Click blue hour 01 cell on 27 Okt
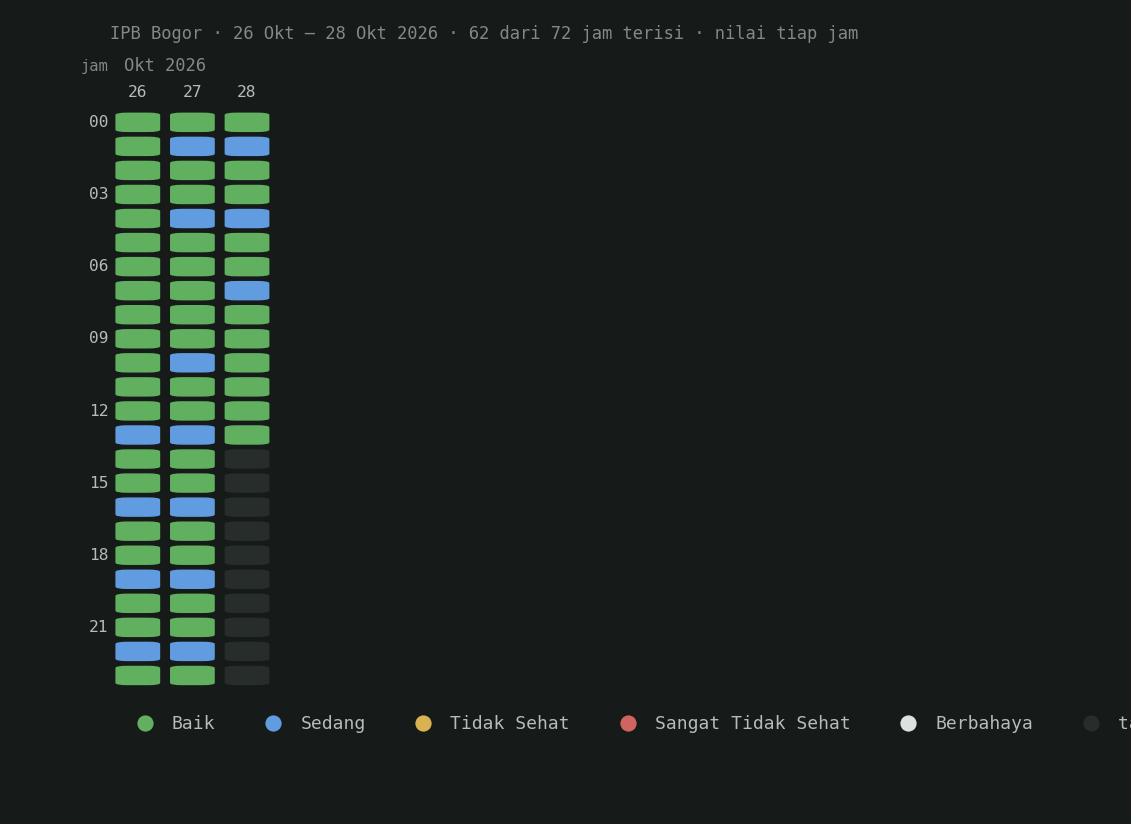Viewport: 1131px width, 824px height. pos(193,146)
